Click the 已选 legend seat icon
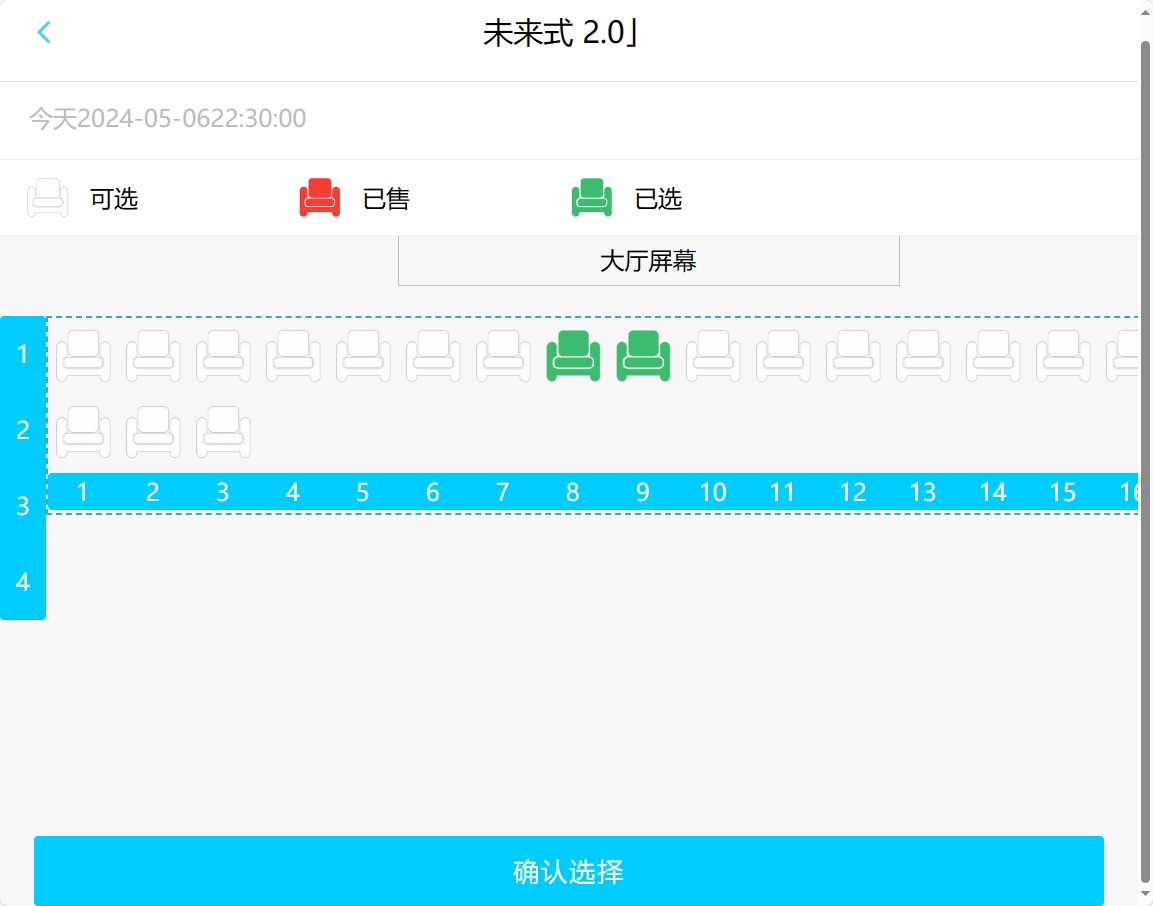This screenshot has height=906, width=1153. coord(591,197)
